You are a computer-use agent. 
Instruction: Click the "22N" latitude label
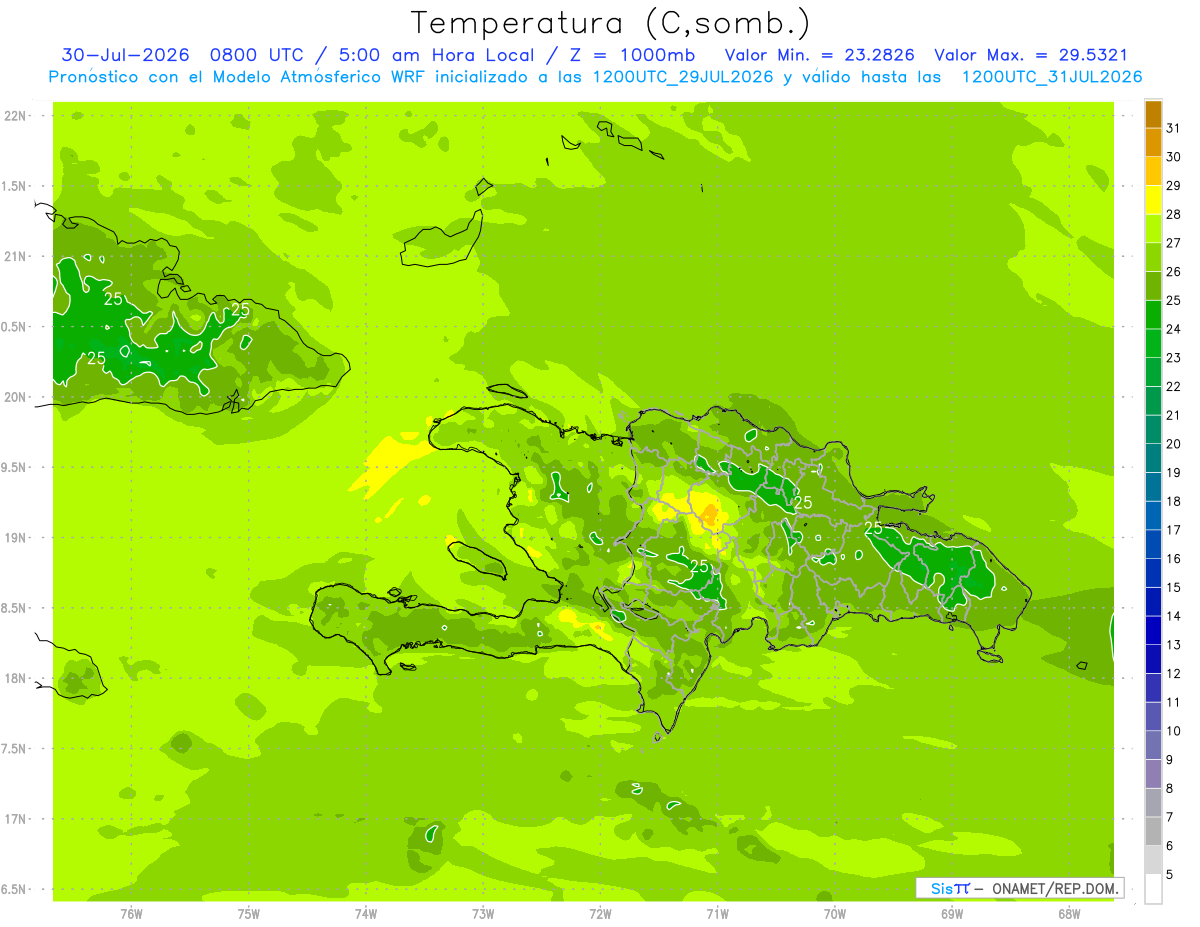pos(16,116)
